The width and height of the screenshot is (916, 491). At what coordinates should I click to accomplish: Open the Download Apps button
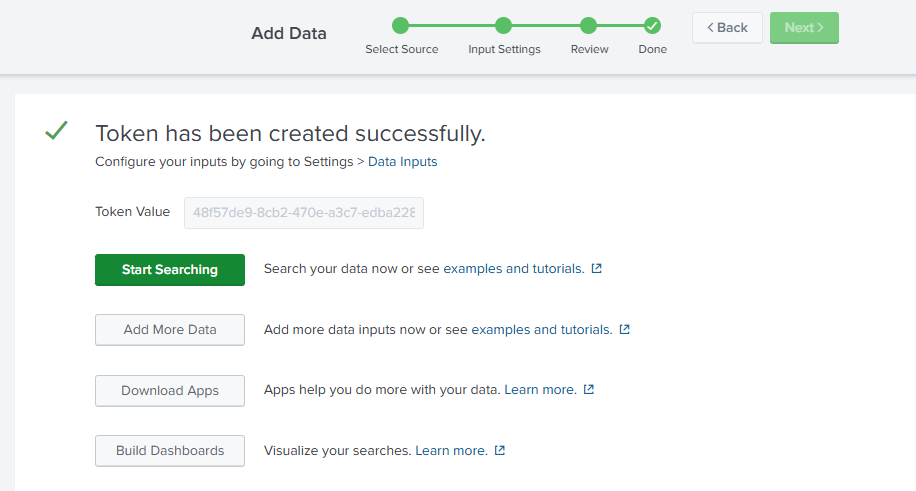[x=170, y=390]
